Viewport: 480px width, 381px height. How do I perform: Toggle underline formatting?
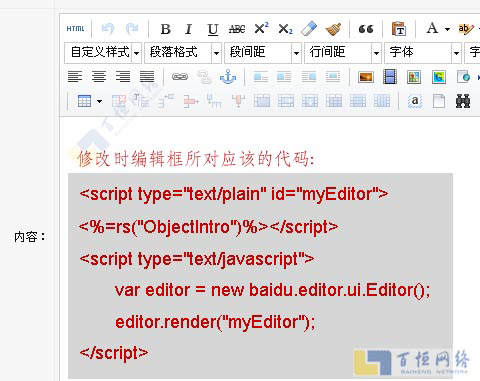tap(213, 29)
